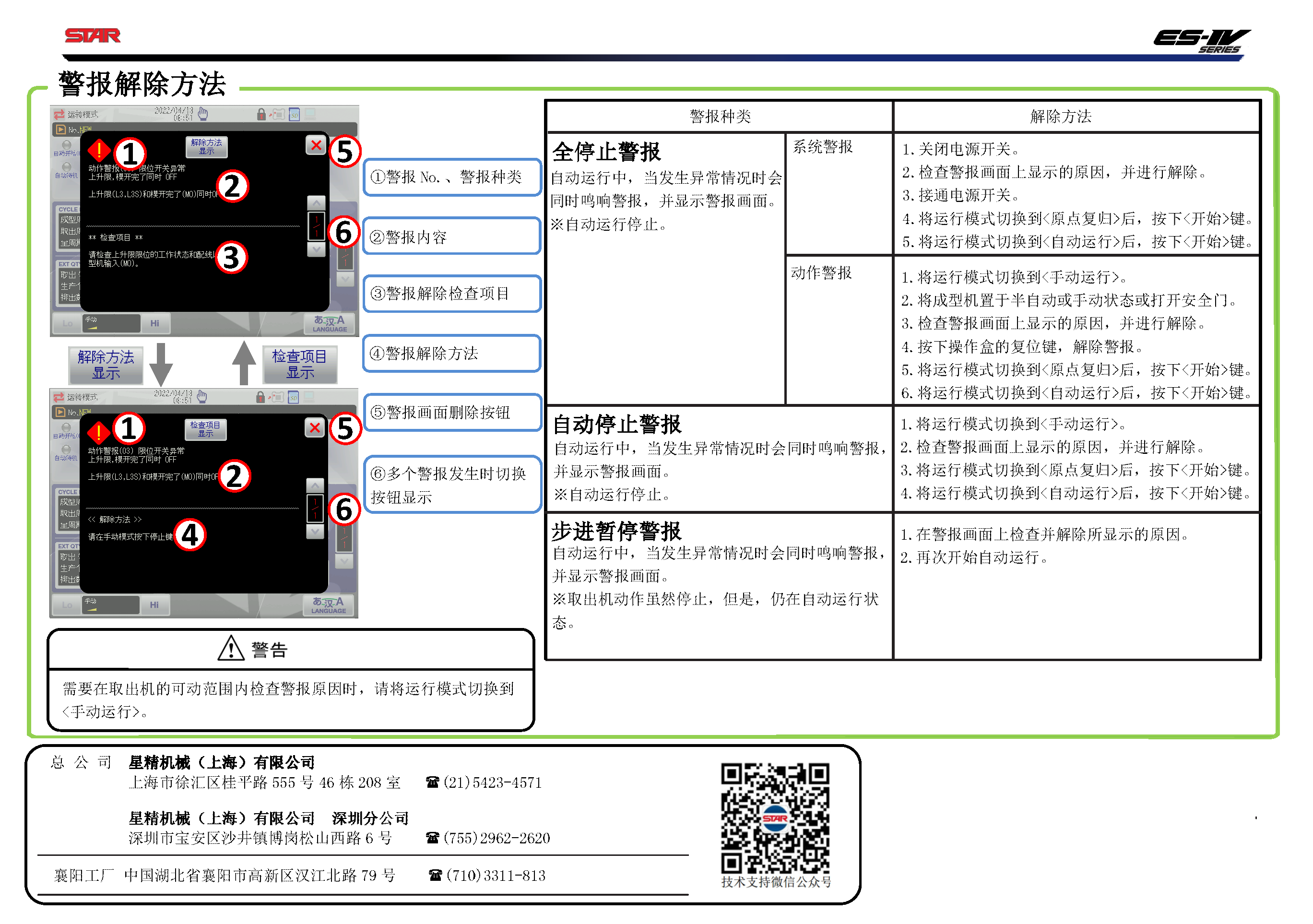Select the 运转模式 mode switch icon
Image resolution: width=1313 pixels, height=924 pixels.
coord(59,114)
